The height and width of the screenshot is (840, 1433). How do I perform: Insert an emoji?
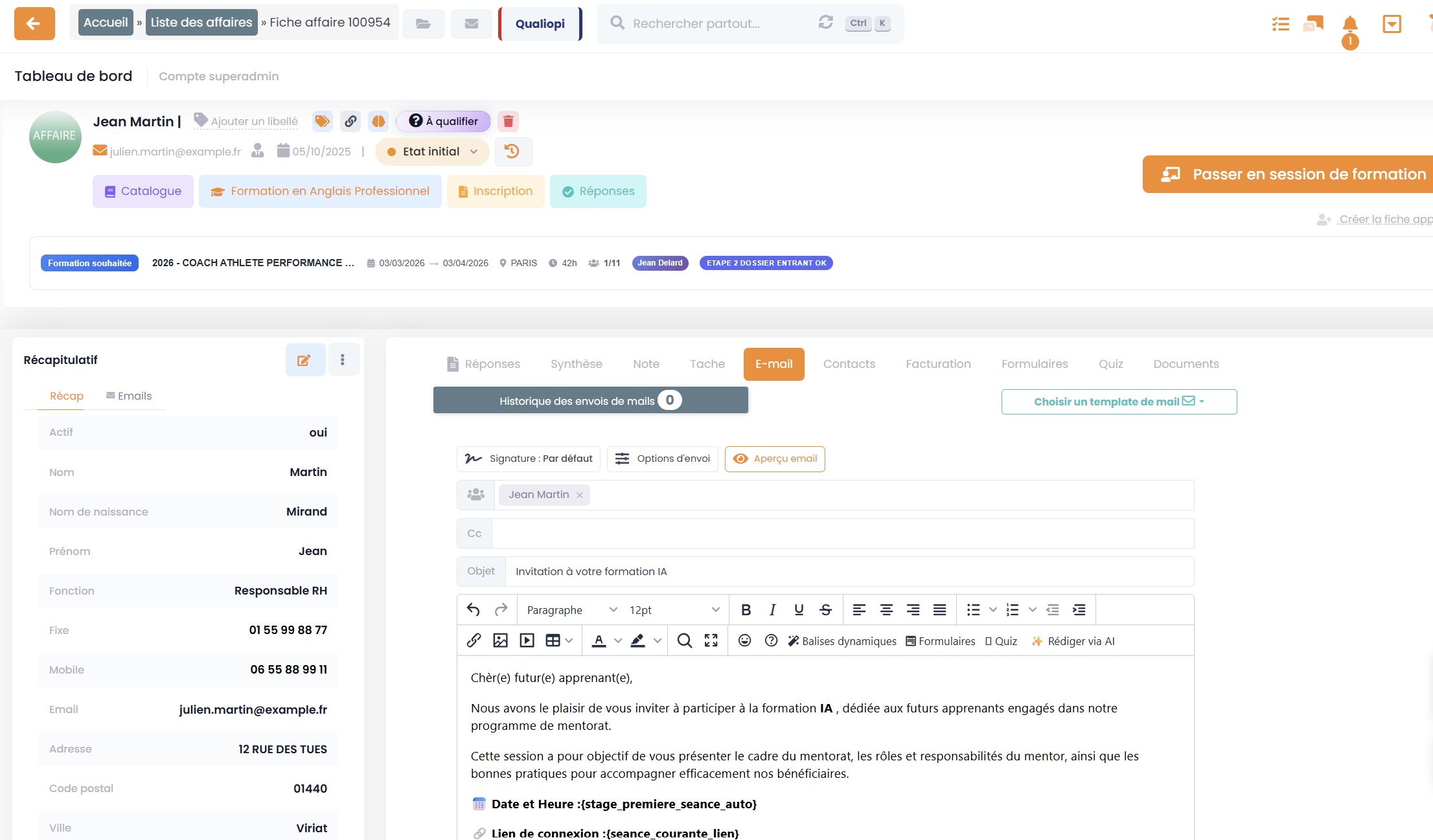coord(744,641)
